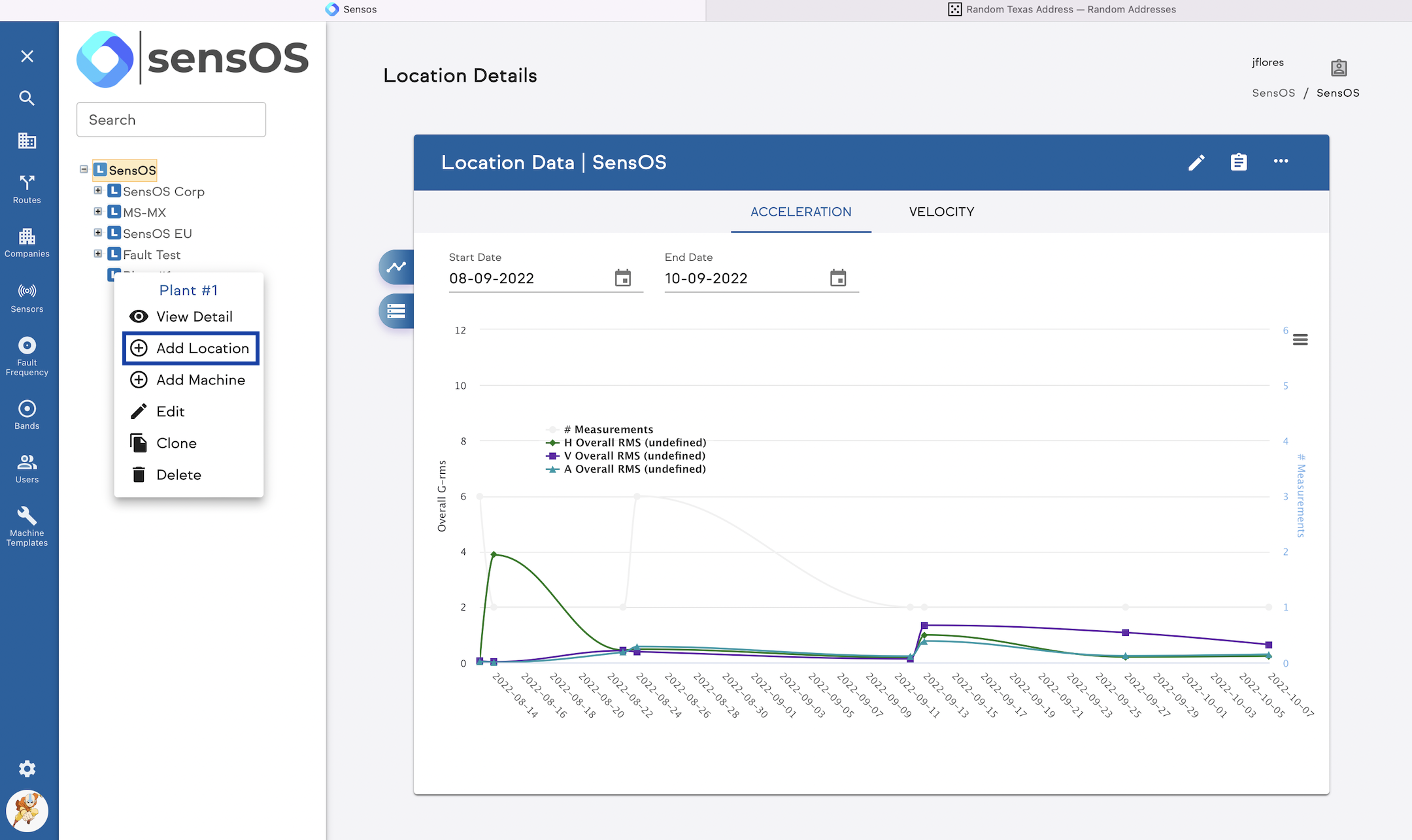Click the user avatar in the sidebar

pyautogui.click(x=27, y=811)
